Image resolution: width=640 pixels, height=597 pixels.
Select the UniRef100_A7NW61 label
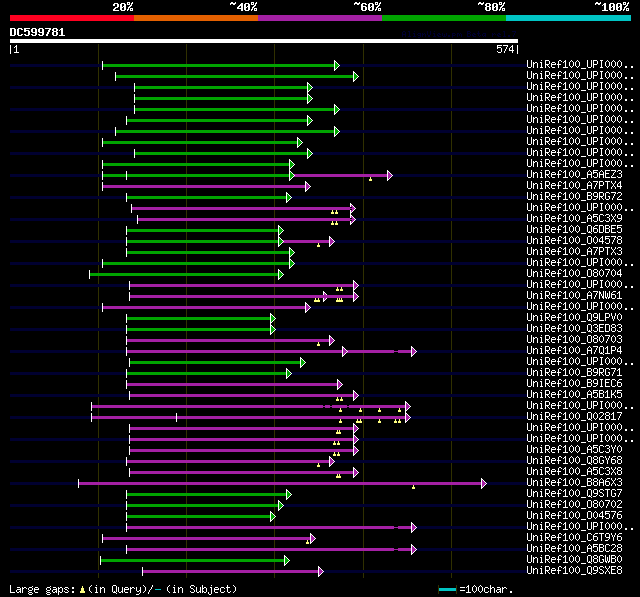pyautogui.click(x=574, y=295)
